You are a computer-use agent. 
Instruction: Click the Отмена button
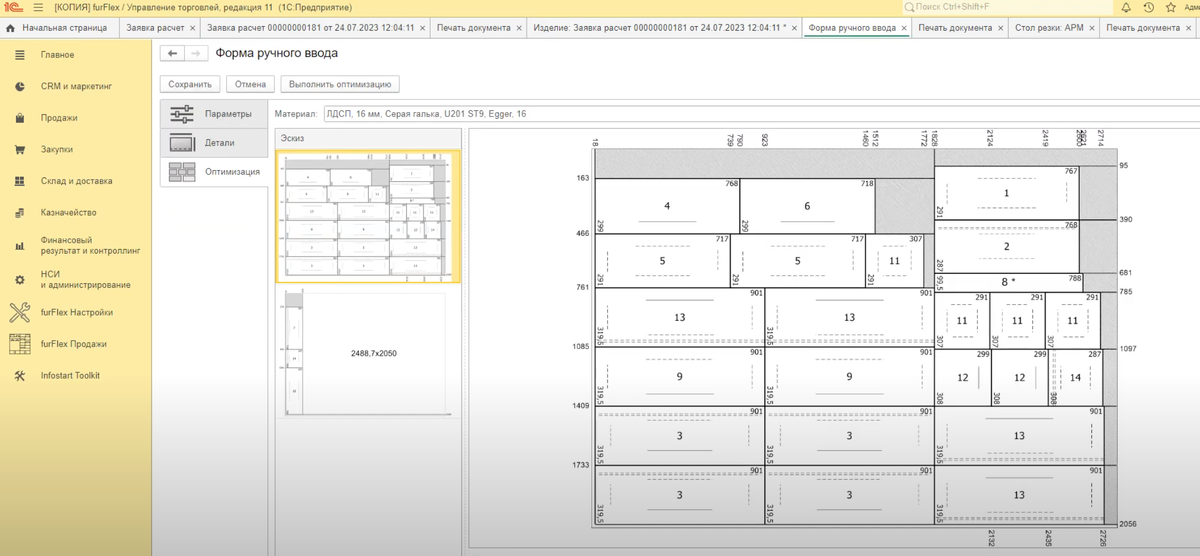pyautogui.click(x=250, y=85)
